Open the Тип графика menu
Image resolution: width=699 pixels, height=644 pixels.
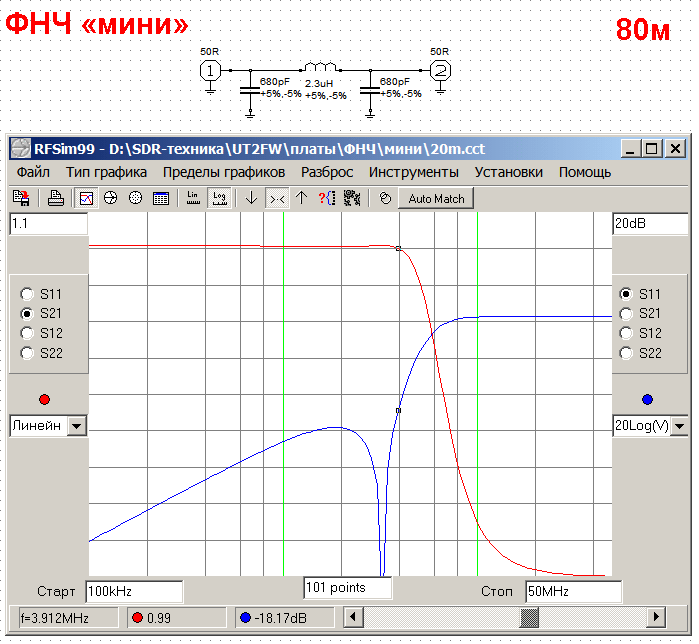point(106,172)
